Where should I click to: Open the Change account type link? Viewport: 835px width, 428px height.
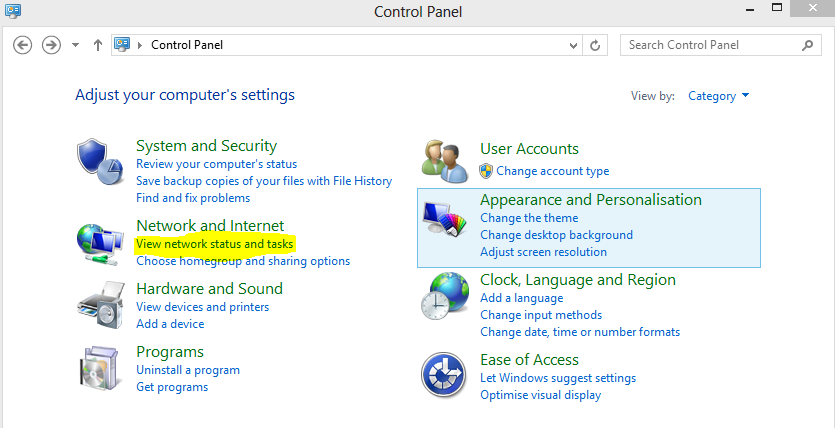point(552,171)
